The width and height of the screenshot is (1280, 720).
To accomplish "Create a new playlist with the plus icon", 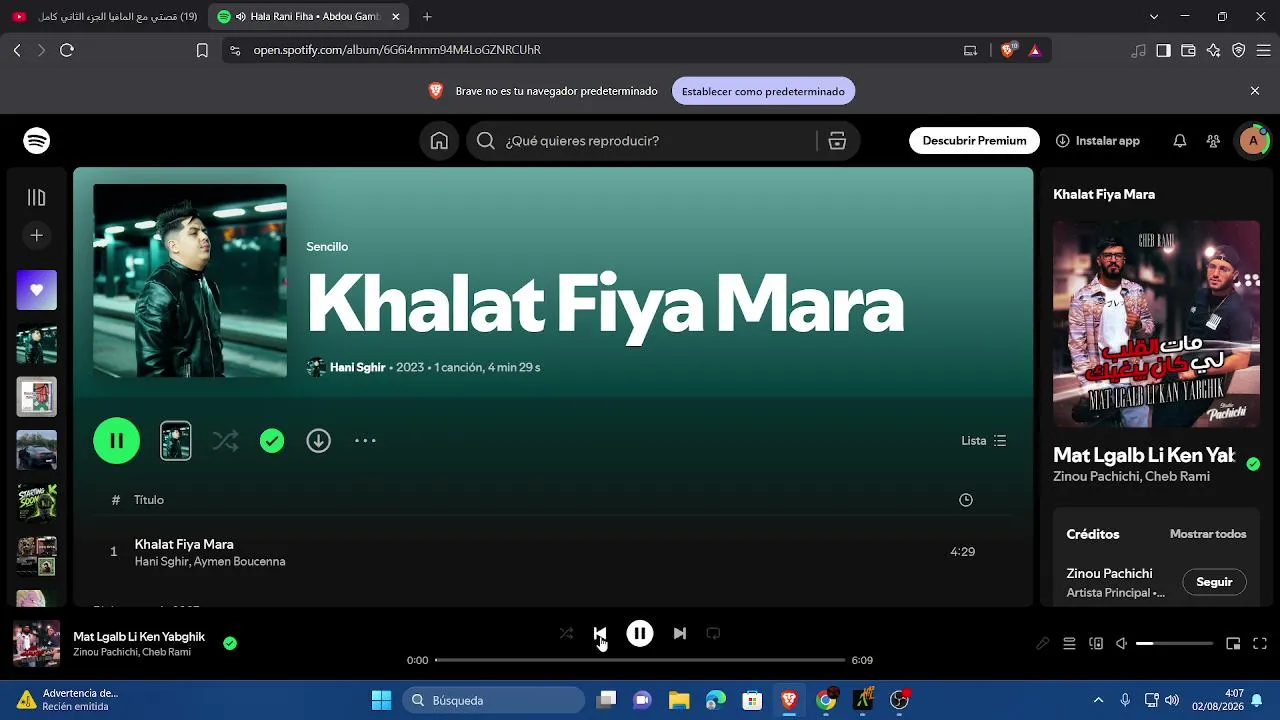I will pyautogui.click(x=37, y=235).
